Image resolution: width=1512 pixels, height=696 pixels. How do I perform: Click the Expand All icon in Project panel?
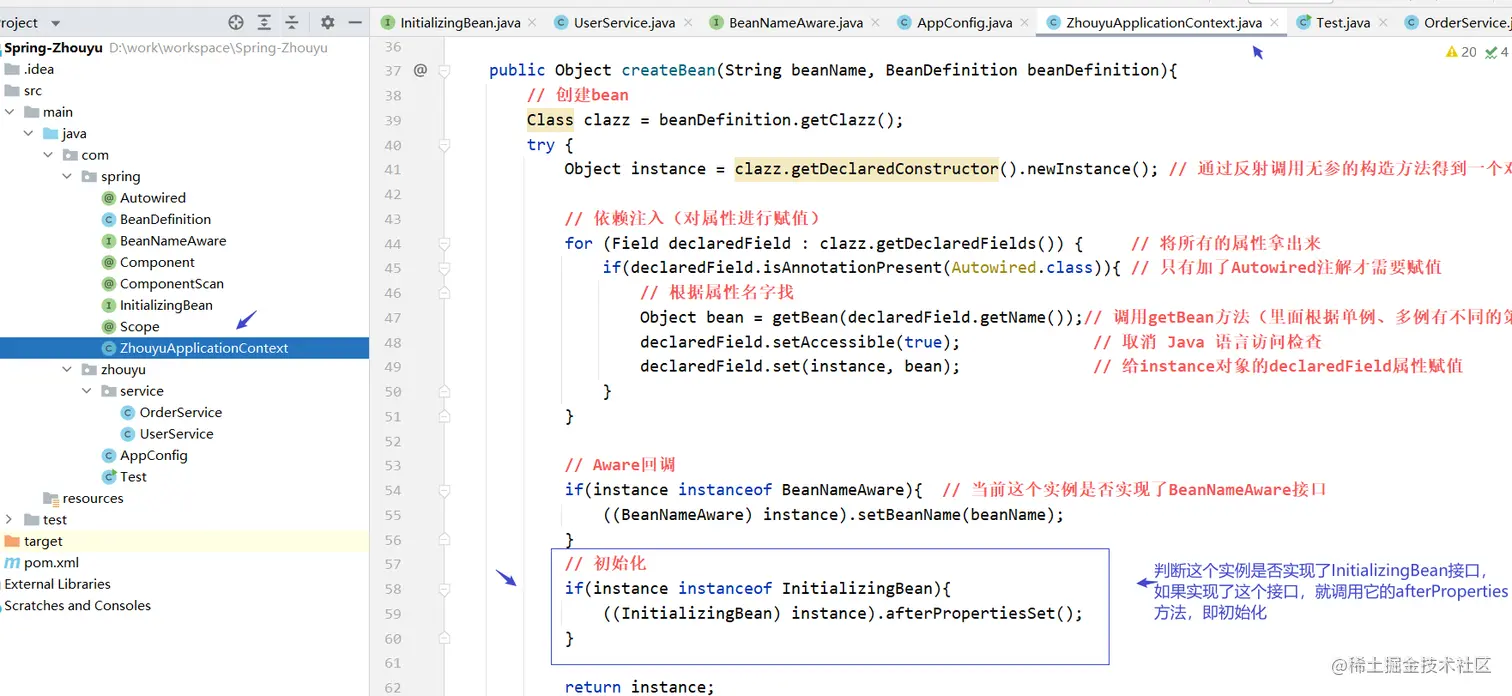(x=264, y=22)
